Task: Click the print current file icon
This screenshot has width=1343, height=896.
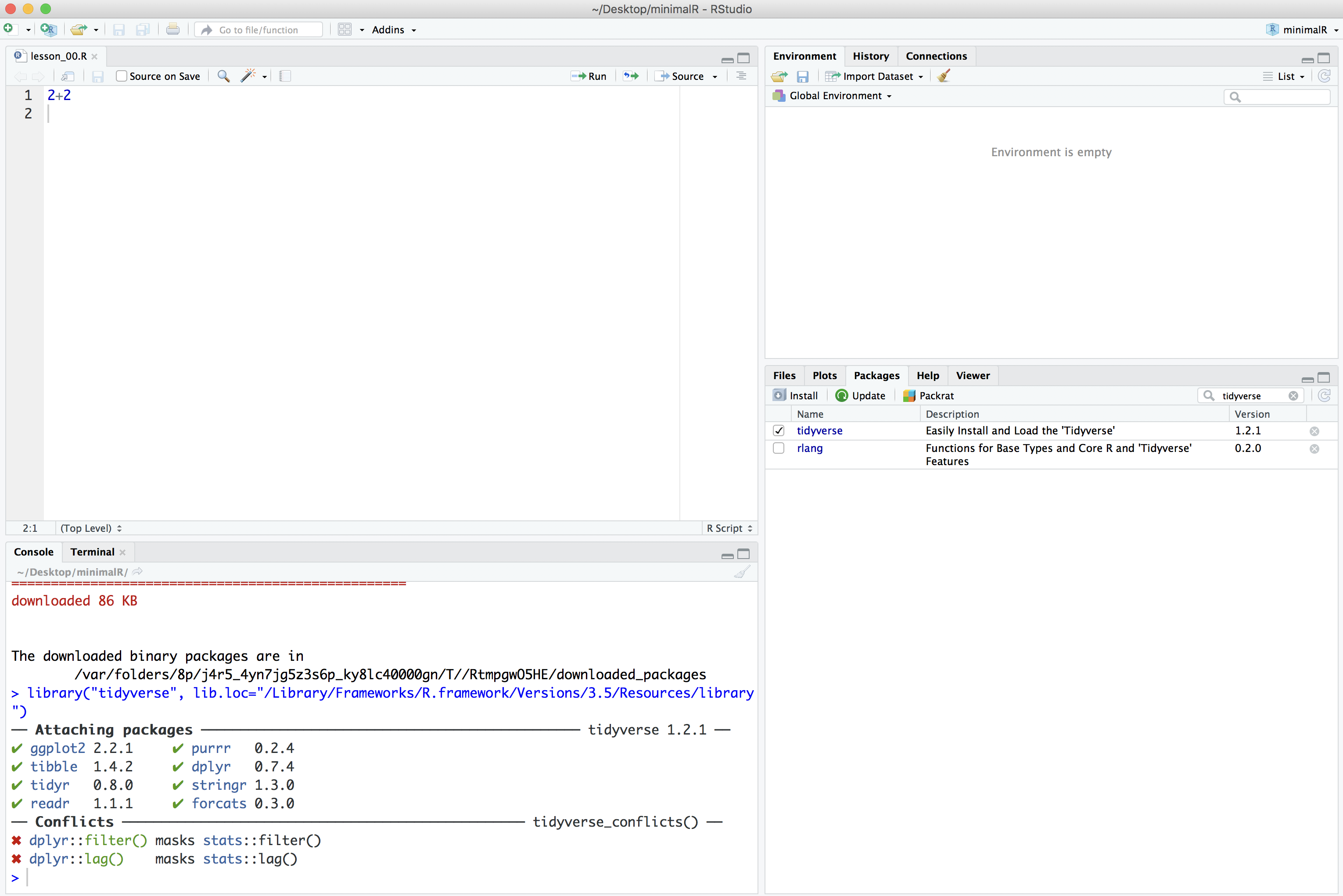Action: (172, 30)
